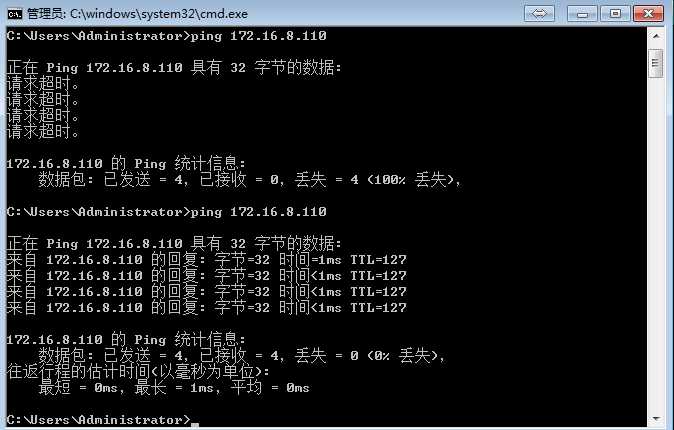Click the title bar text 管理员: C:\windows\system32\cmd.exe
The height and width of the screenshot is (430, 674).
(x=137, y=14)
